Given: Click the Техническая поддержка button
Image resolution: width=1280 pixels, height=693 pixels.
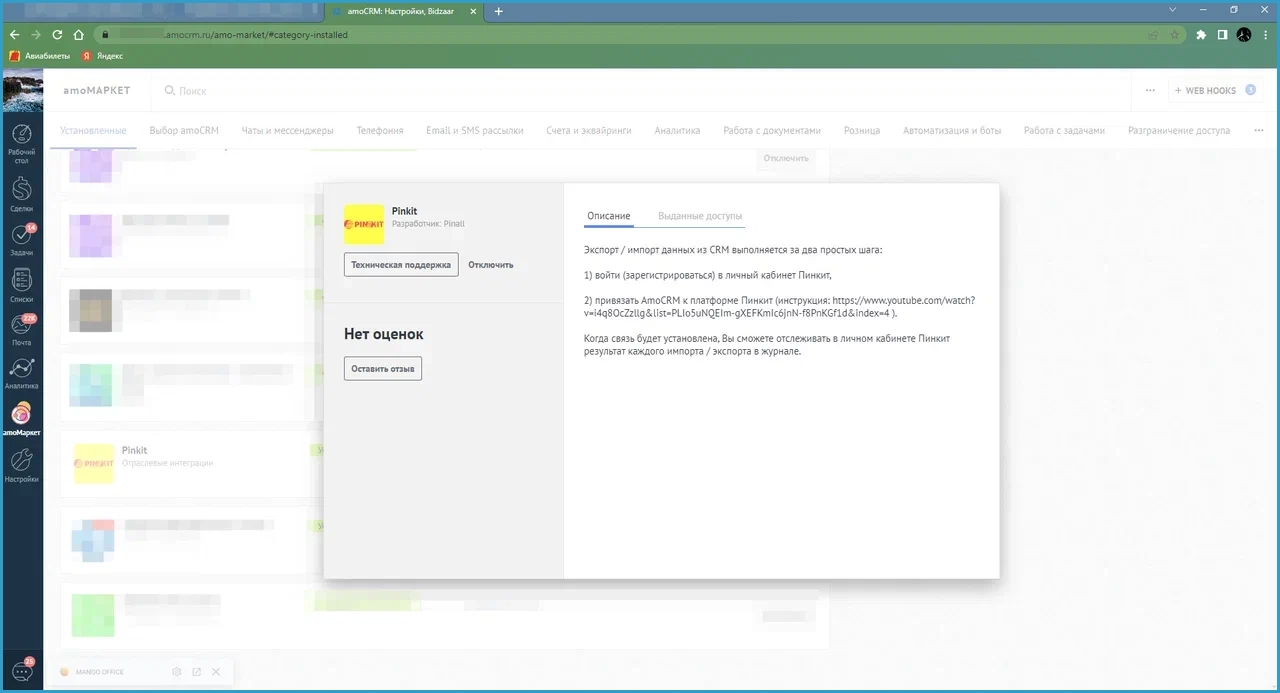Looking at the screenshot, I should click(401, 265).
